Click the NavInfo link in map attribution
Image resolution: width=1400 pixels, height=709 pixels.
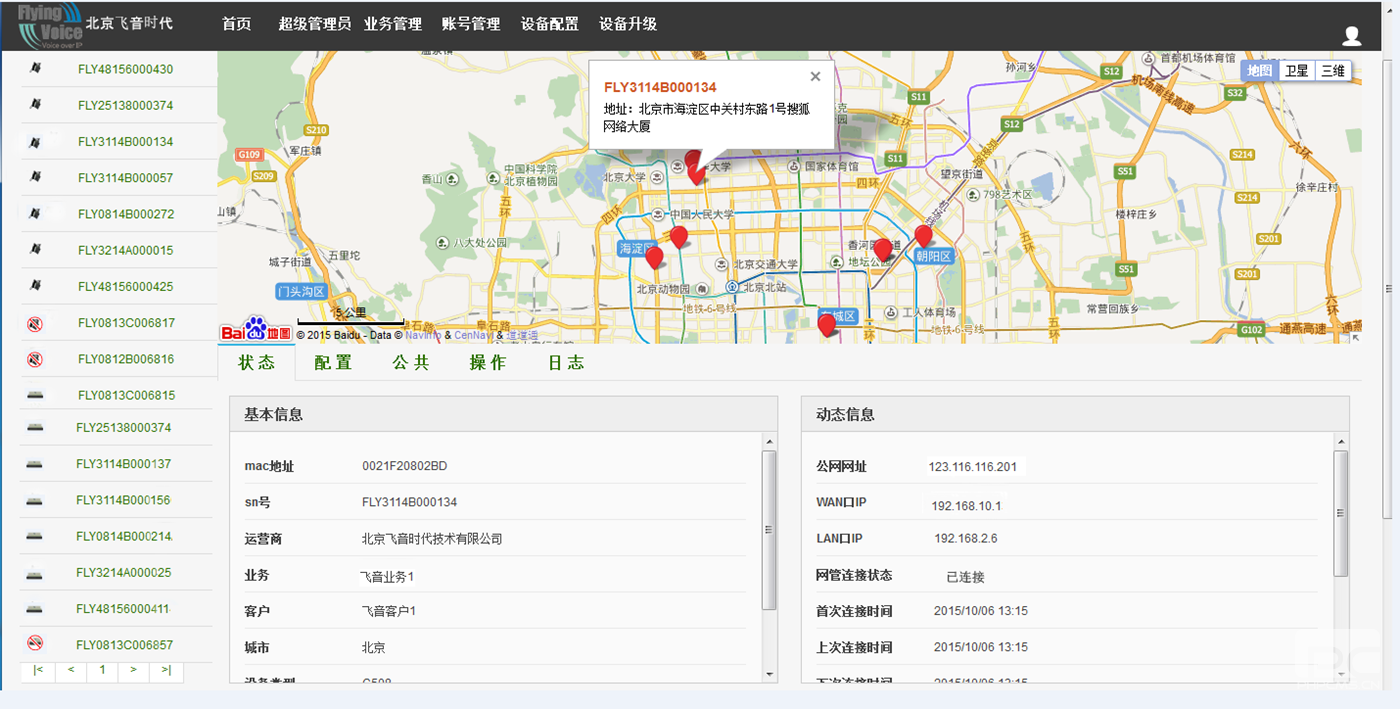click(422, 335)
